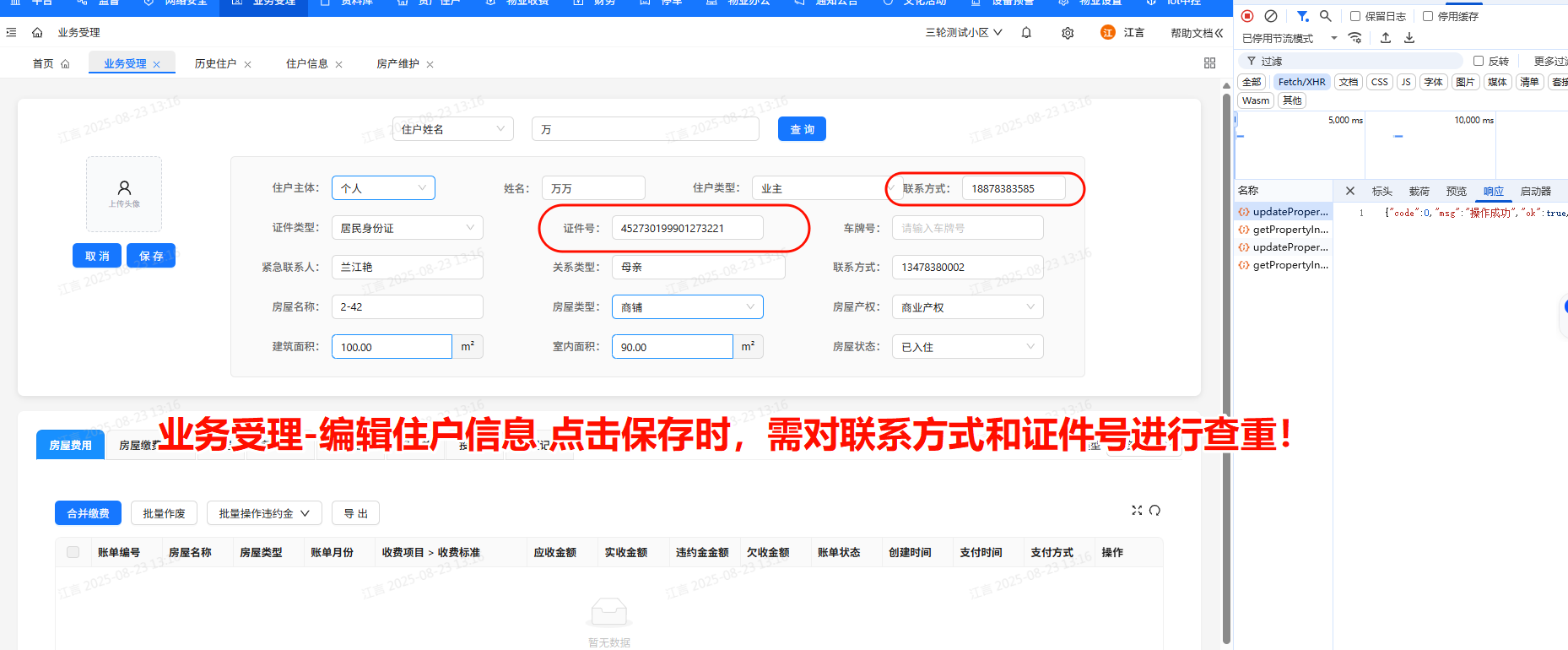The image size is (1568, 650).
Task: Click the DevTools network search magnifier
Action: tap(1326, 16)
